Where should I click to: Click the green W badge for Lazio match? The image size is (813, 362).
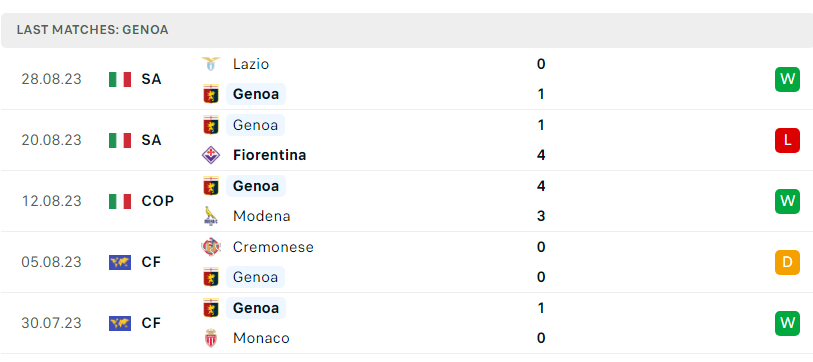click(787, 79)
